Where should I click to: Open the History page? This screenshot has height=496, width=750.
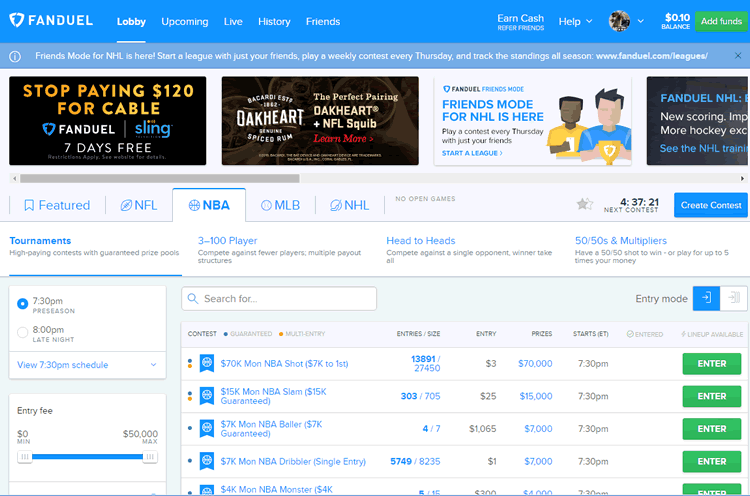point(274,22)
